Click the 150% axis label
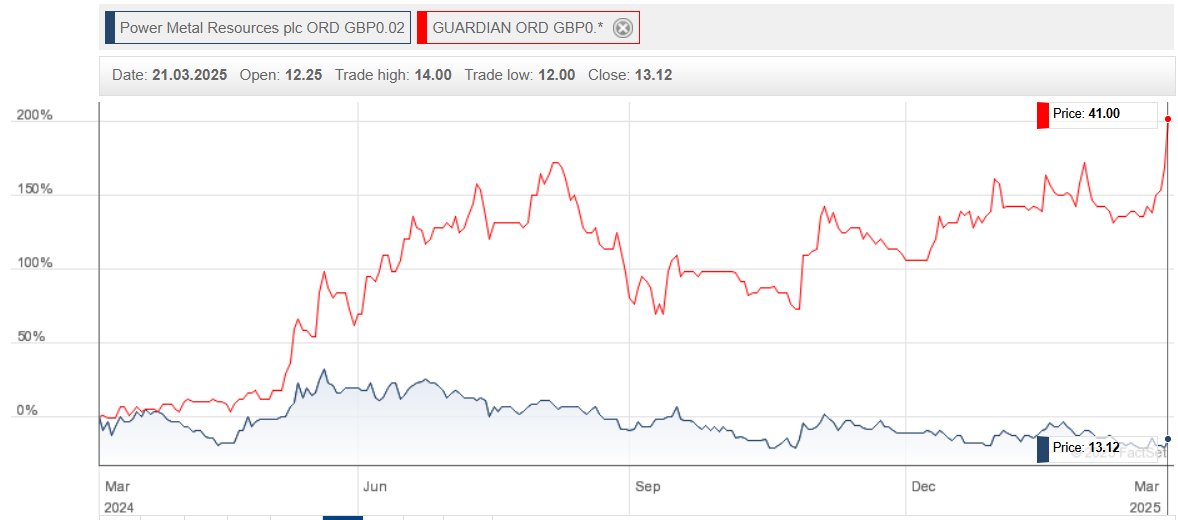This screenshot has width=1178, height=520. click(x=36, y=189)
